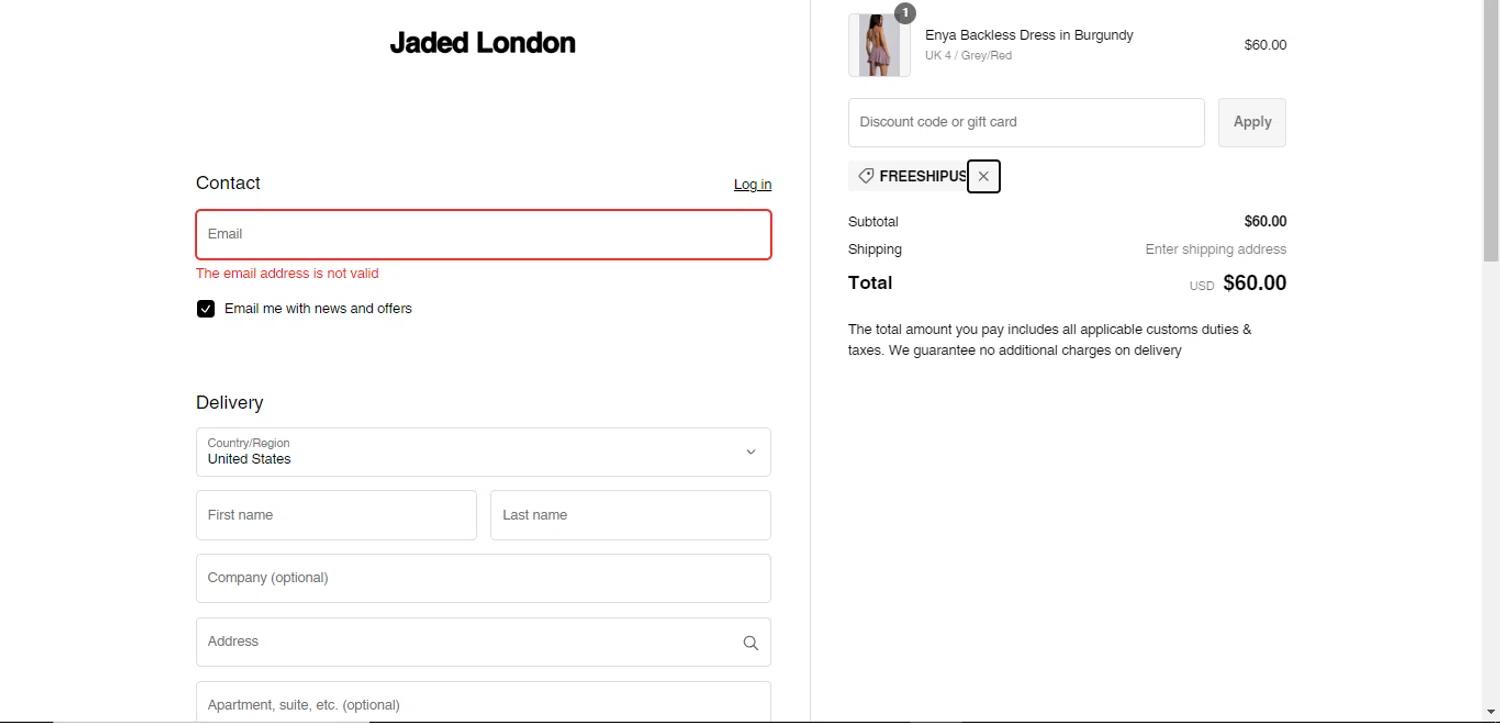Image resolution: width=1500 pixels, height=723 pixels.
Task: Click the discount tag icon beside FREESHIPUS
Action: coord(866,176)
